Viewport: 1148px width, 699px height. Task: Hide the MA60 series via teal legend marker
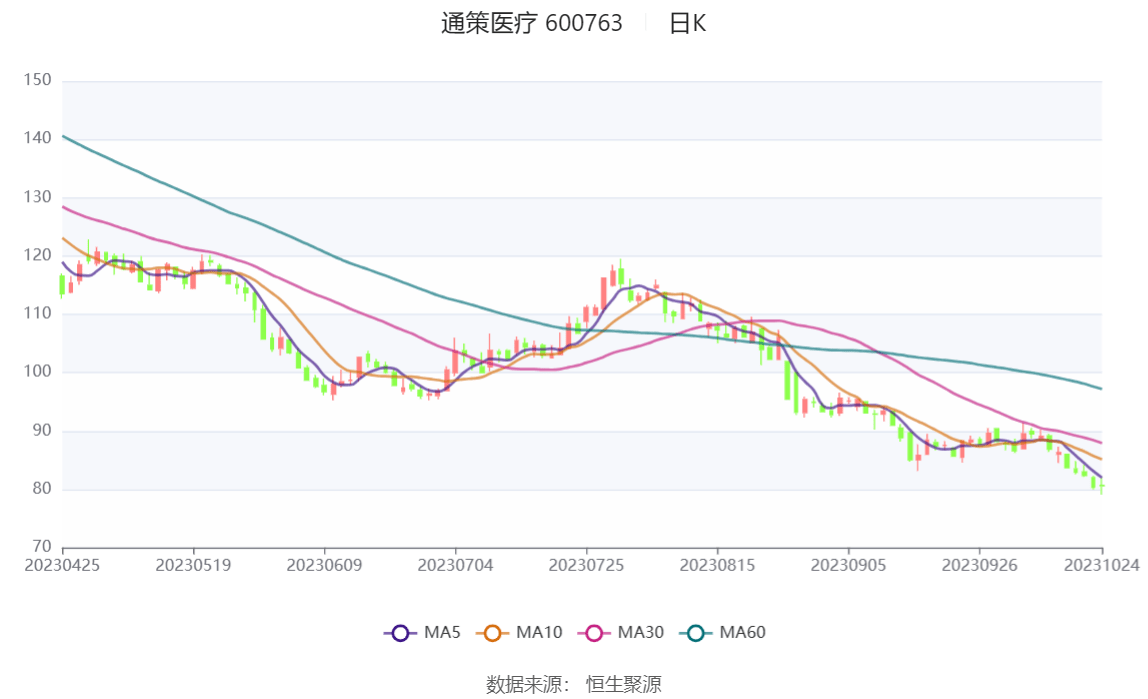pyautogui.click(x=696, y=633)
